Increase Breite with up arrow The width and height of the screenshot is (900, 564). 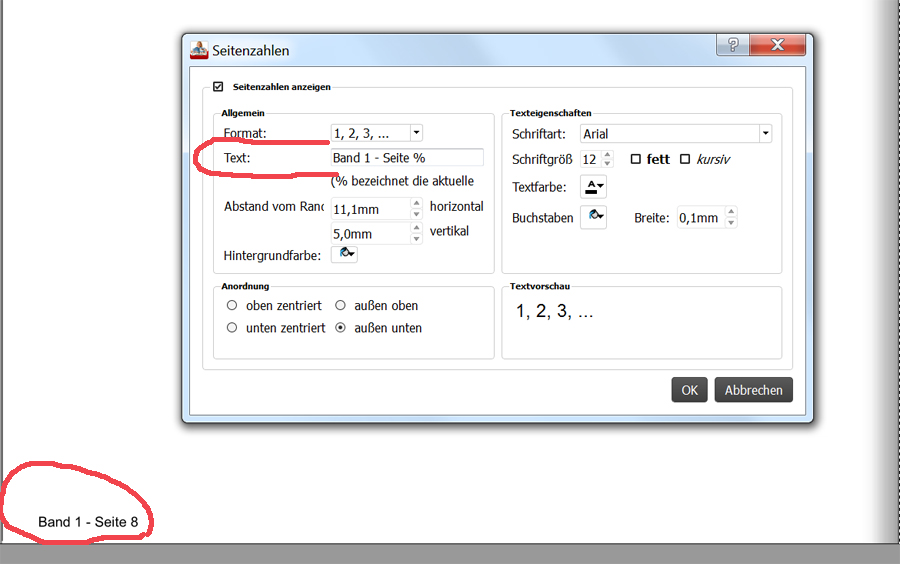731,212
